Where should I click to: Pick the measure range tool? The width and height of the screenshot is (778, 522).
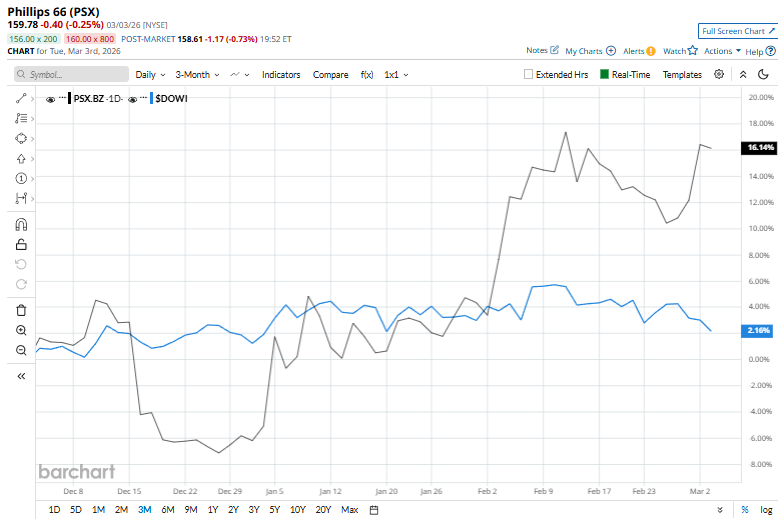[x=21, y=198]
